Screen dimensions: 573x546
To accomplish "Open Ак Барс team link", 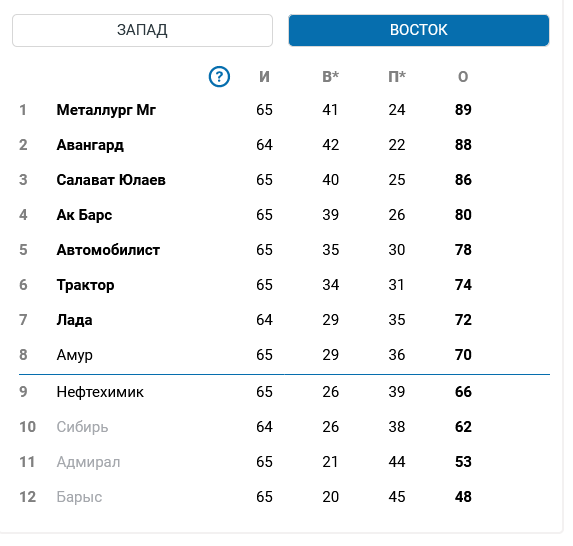I will [84, 215].
